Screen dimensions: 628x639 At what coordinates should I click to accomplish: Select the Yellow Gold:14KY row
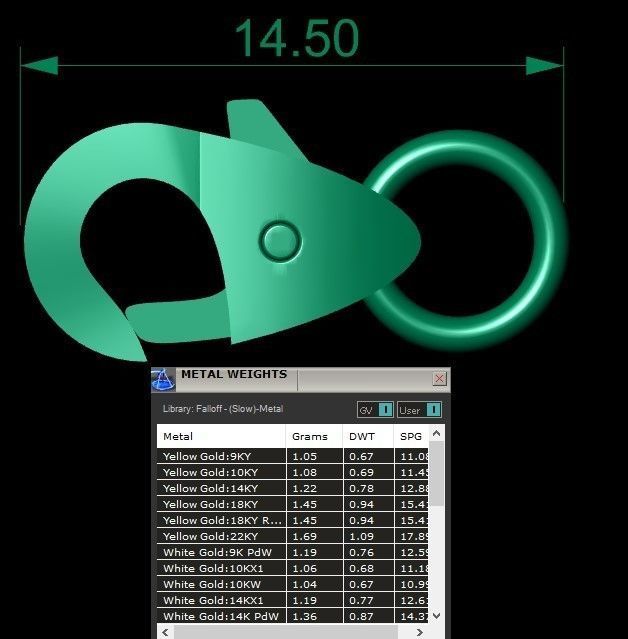tap(293, 488)
